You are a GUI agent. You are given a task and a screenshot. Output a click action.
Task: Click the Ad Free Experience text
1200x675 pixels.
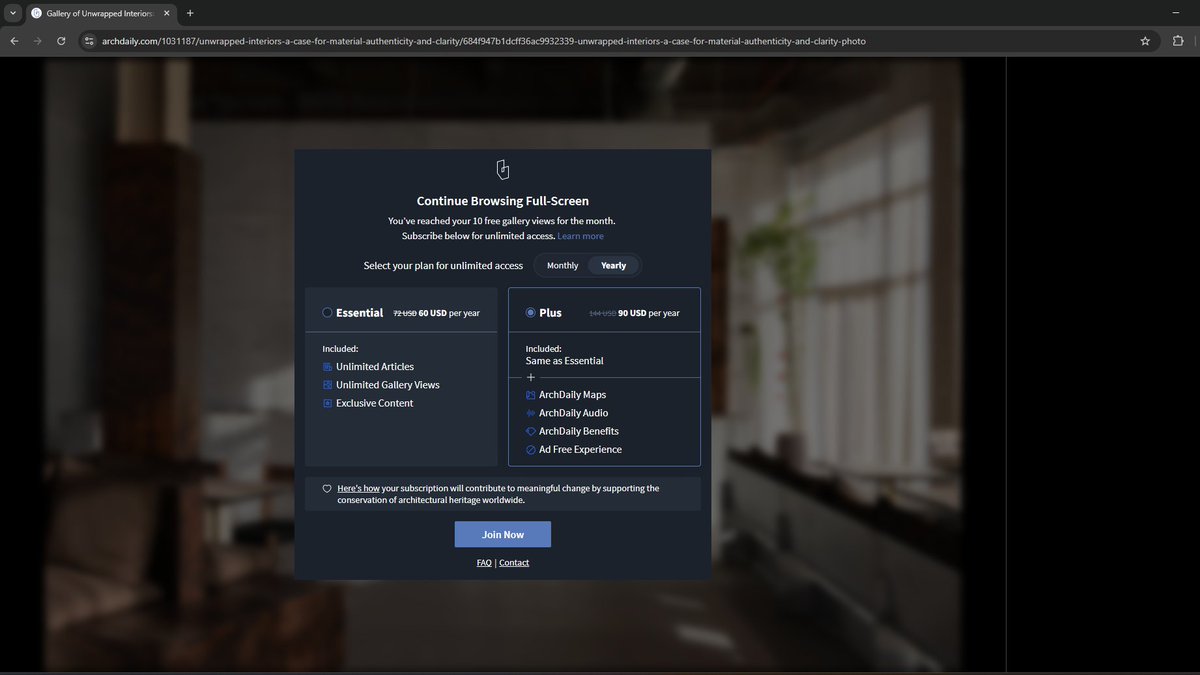coord(580,450)
